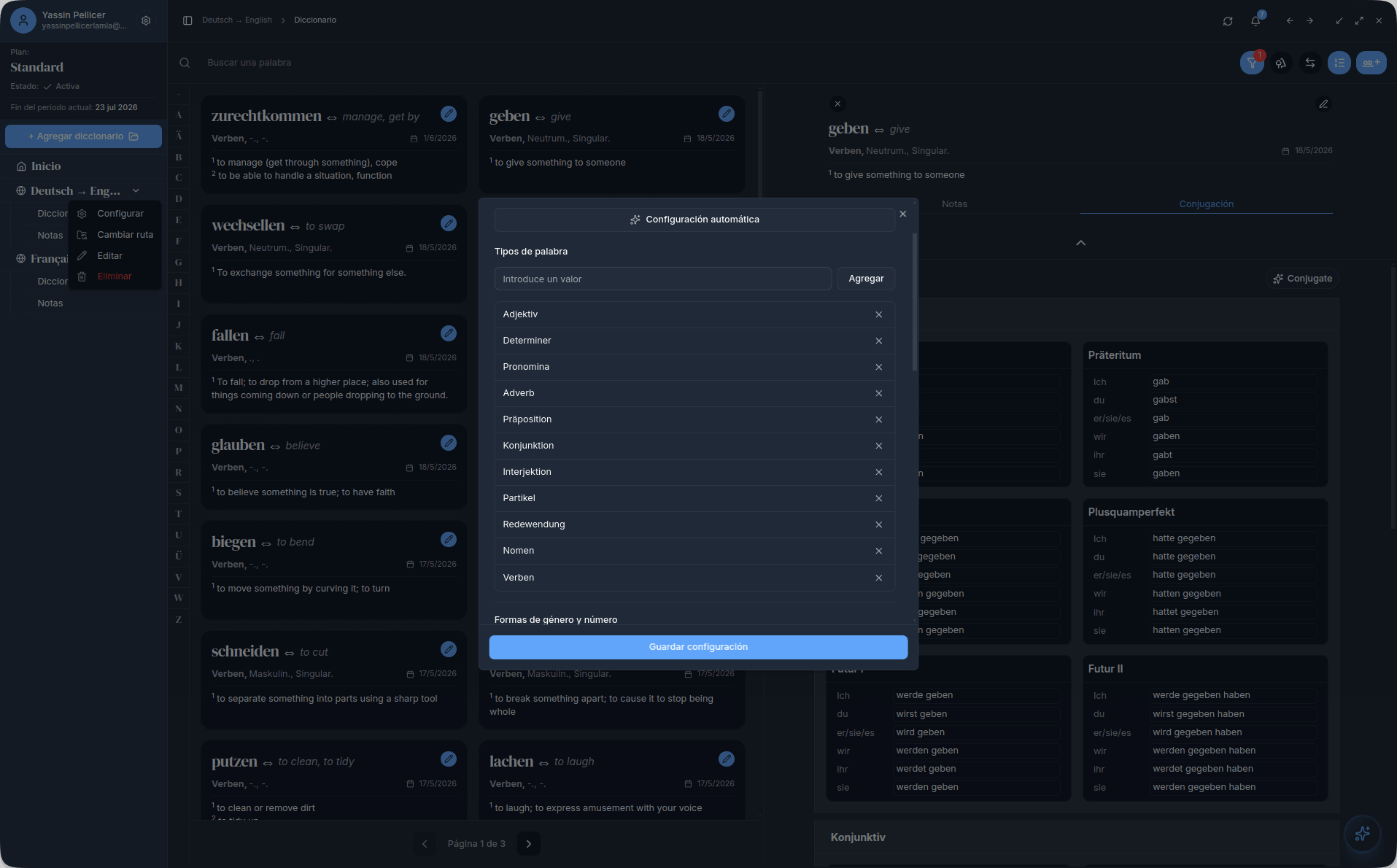Click Diccionario breadcrumb
Screen dimensions: 1397x868
coord(315,20)
